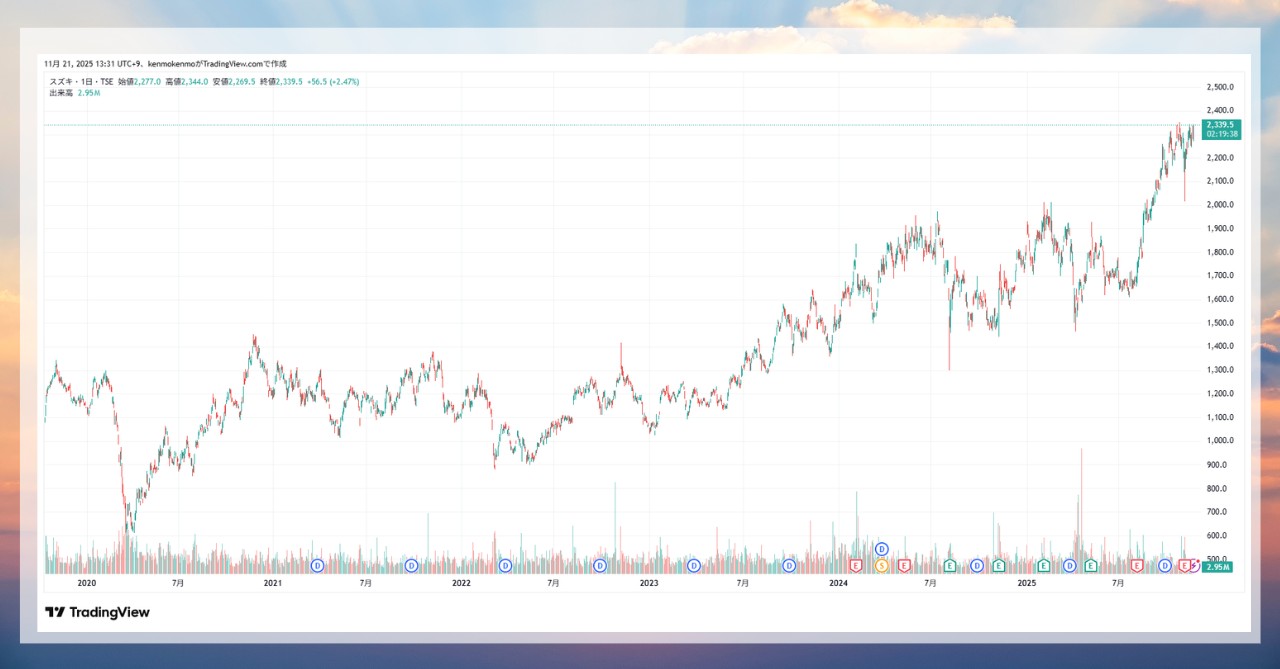Click the green E earnings marker at 2025
Image resolution: width=1280 pixels, height=669 pixels.
pos(1043,566)
